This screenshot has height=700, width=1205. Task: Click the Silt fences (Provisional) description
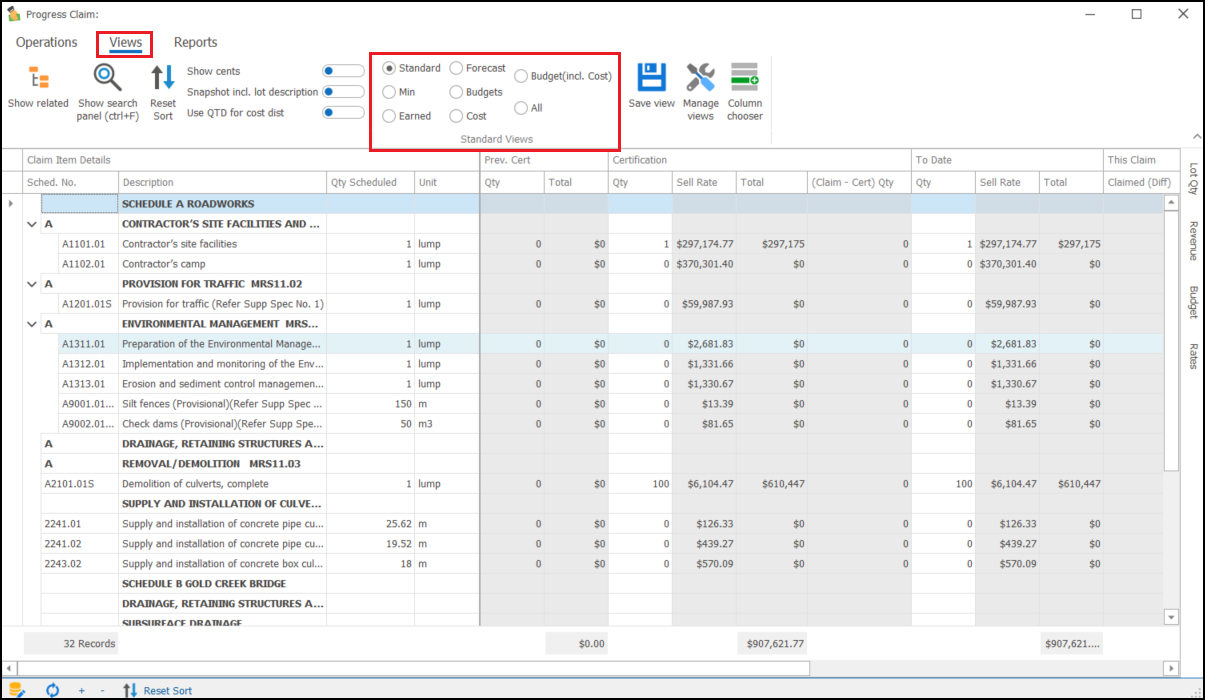(223, 404)
